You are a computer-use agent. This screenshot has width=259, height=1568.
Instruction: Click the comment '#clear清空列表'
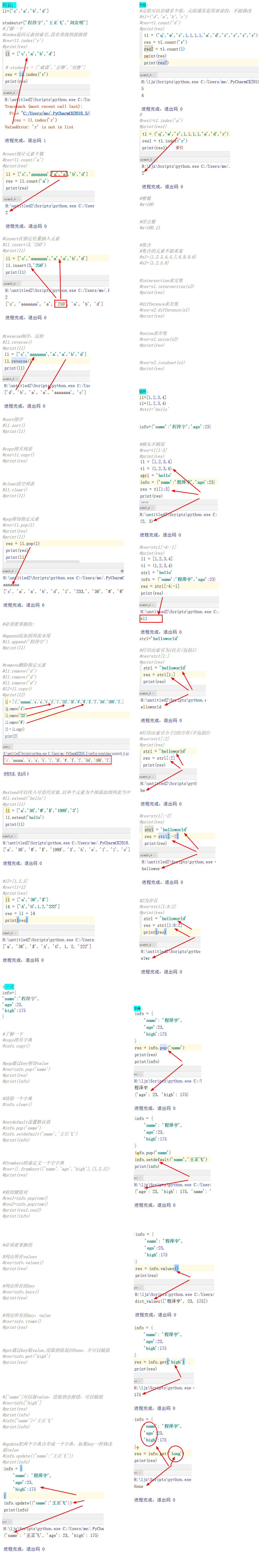pyautogui.click(x=19, y=484)
